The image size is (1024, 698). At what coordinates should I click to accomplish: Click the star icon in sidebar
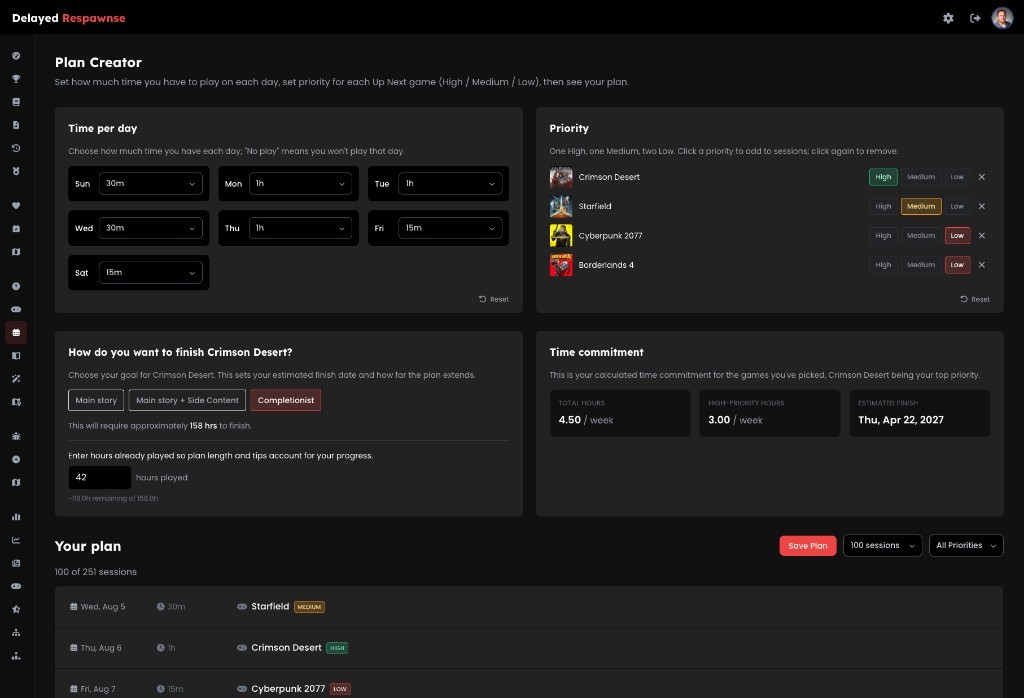[16, 609]
